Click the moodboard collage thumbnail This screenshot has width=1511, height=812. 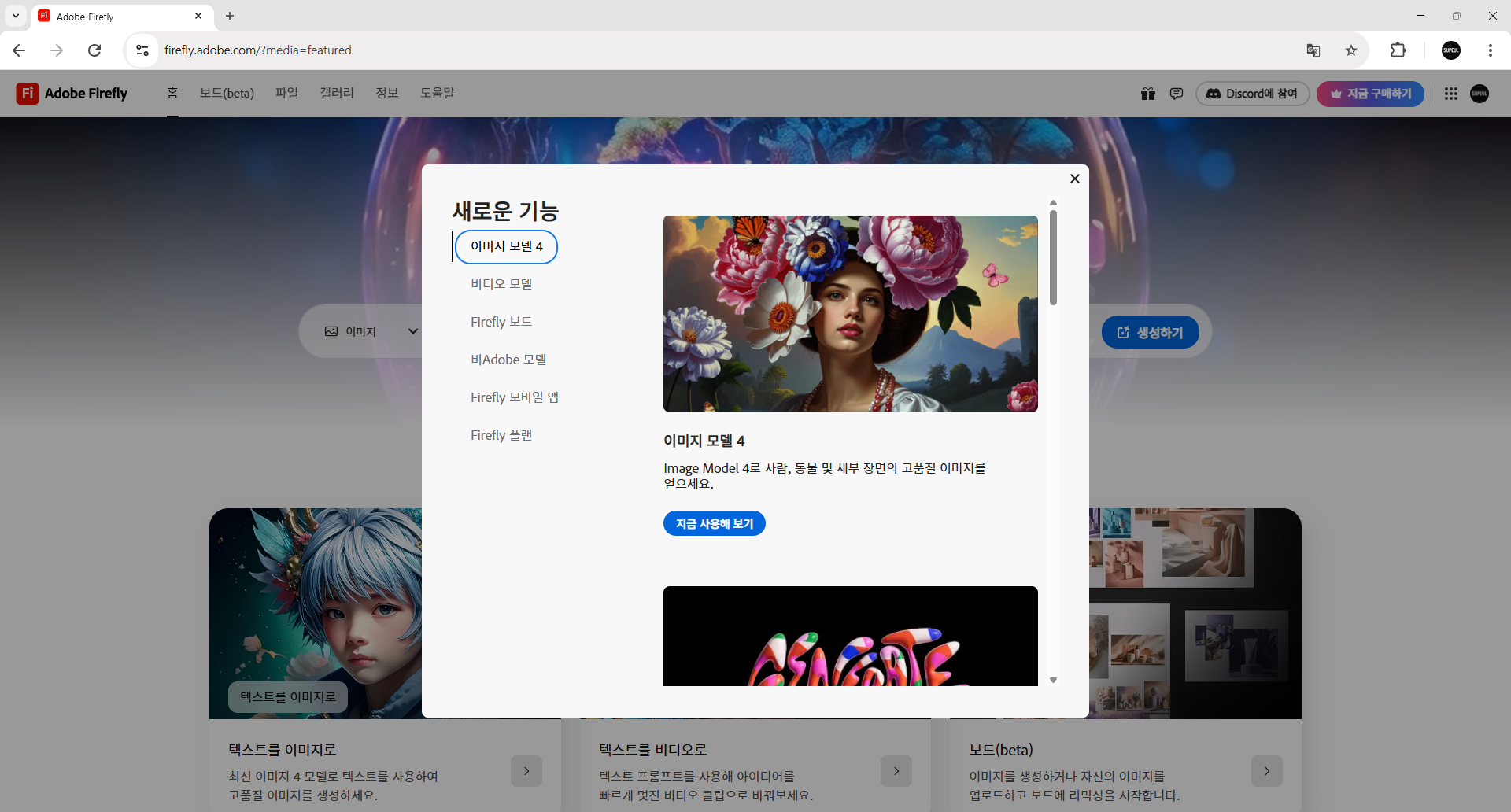[1195, 613]
